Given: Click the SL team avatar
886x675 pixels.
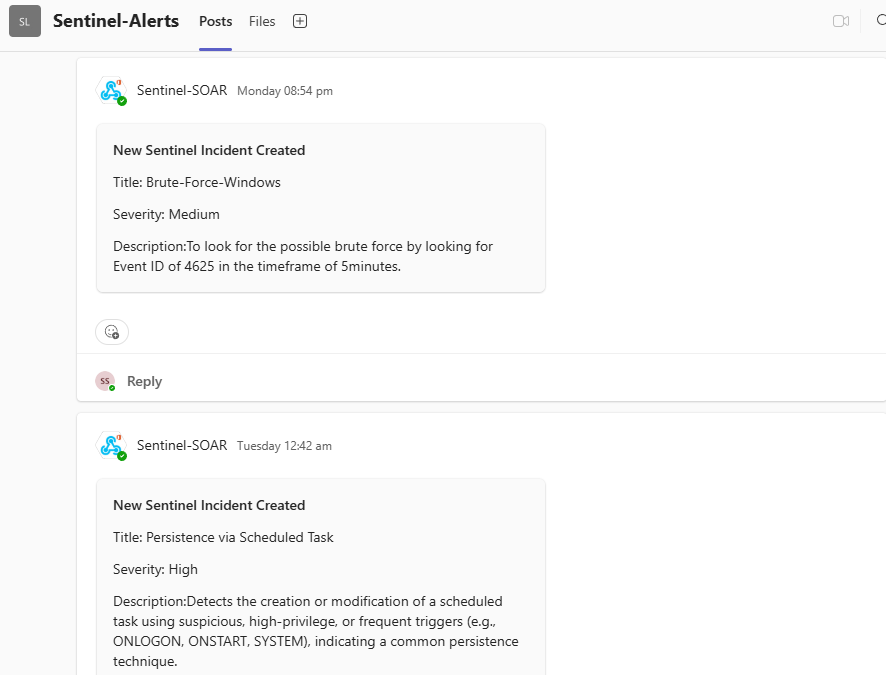Looking at the screenshot, I should coord(25,21).
